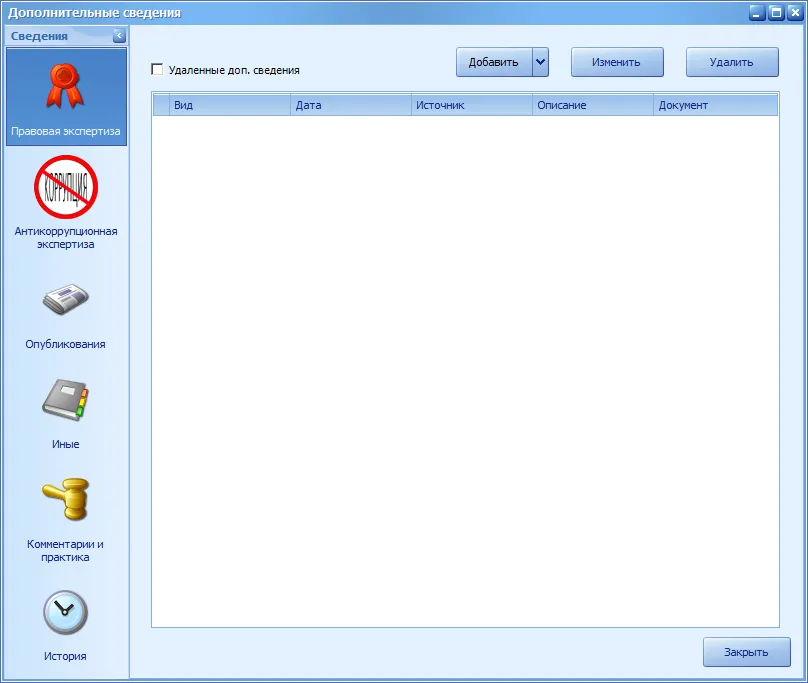The image size is (808, 683).
Task: Expand the Добавить dropdown arrow
Action: tap(541, 62)
